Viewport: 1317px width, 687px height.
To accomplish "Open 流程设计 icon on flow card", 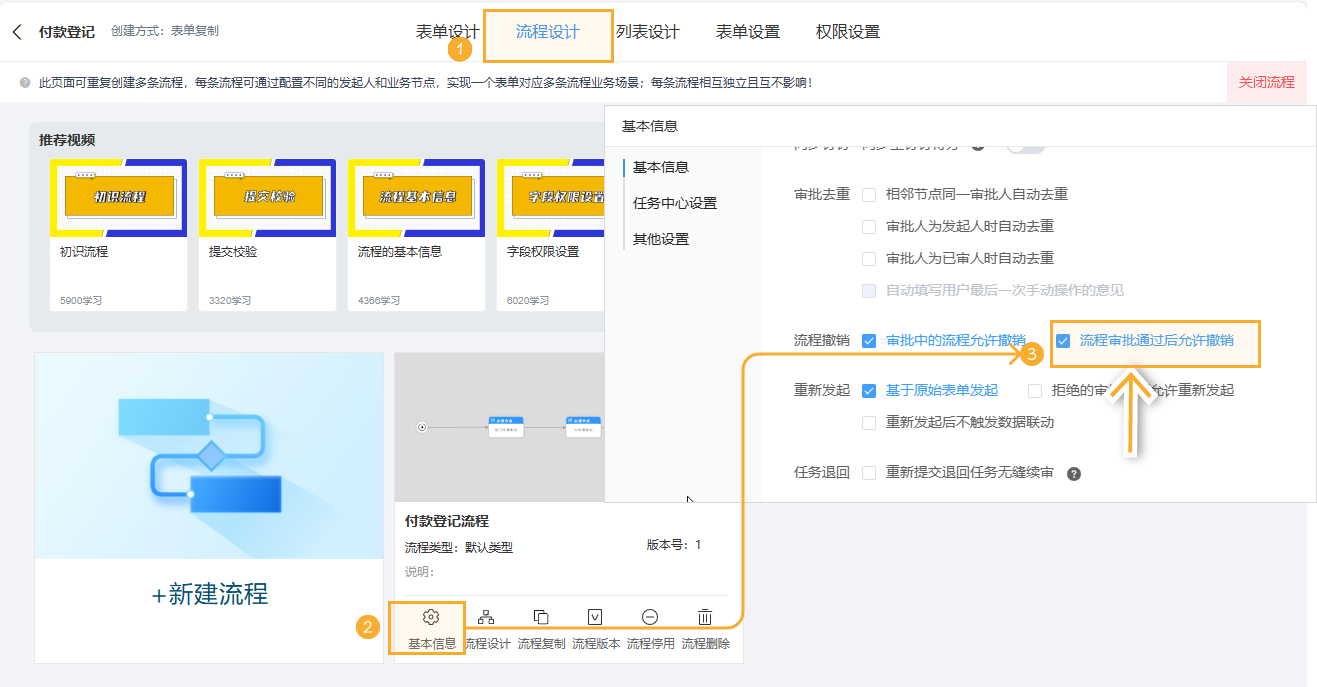I will click(486, 617).
